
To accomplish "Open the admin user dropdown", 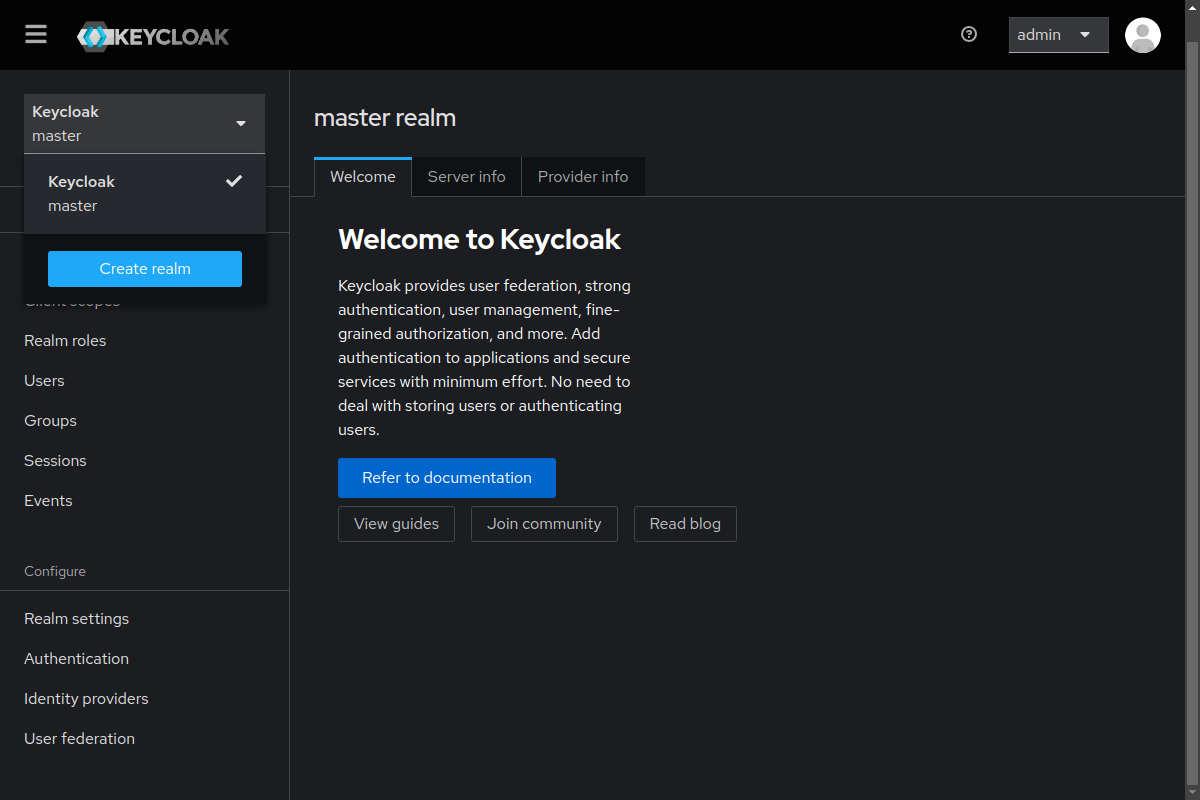I will [1058, 35].
